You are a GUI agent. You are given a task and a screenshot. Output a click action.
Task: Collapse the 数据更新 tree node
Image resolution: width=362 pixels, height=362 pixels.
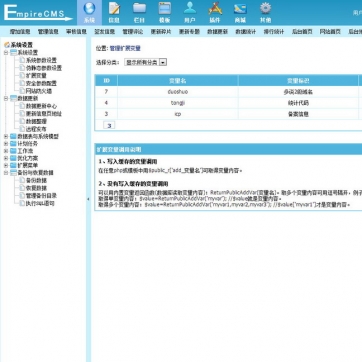coord(6,98)
